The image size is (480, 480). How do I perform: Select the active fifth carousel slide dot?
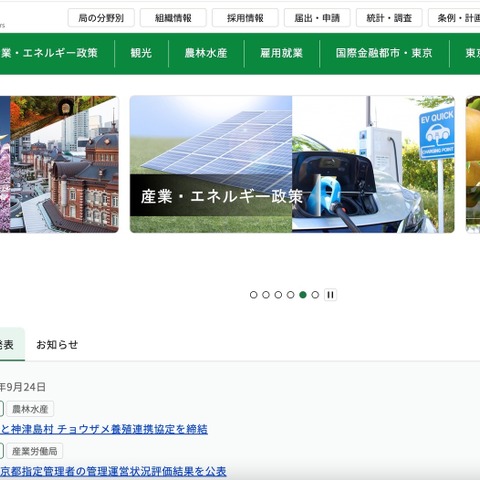tap(303, 295)
